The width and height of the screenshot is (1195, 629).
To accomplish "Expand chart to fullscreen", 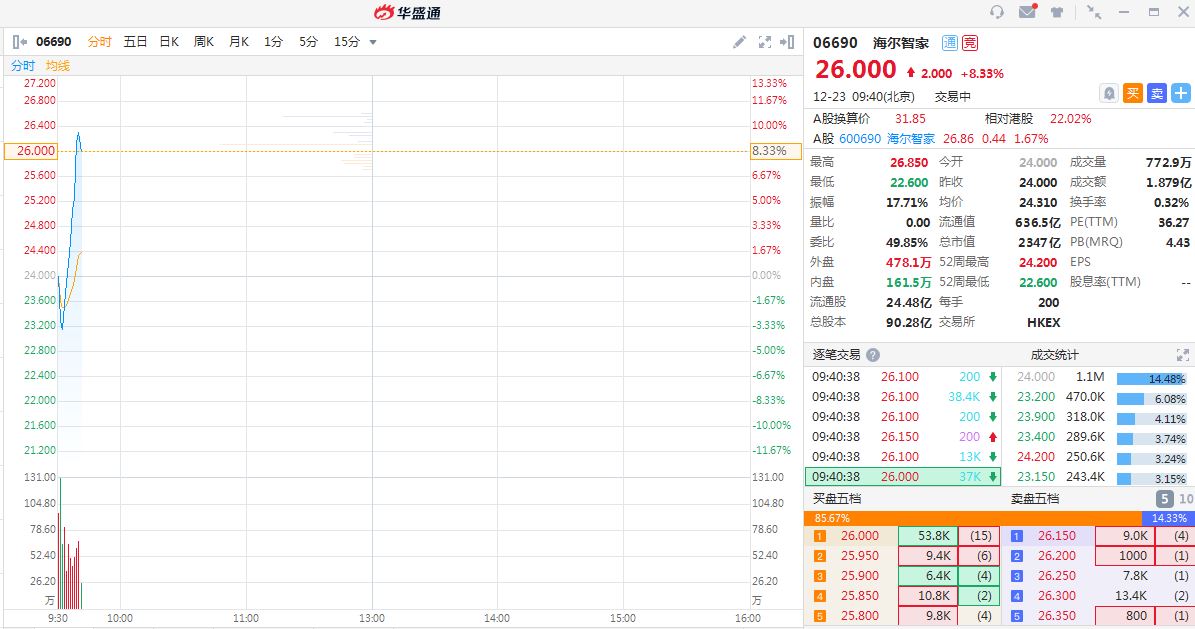I will click(765, 42).
